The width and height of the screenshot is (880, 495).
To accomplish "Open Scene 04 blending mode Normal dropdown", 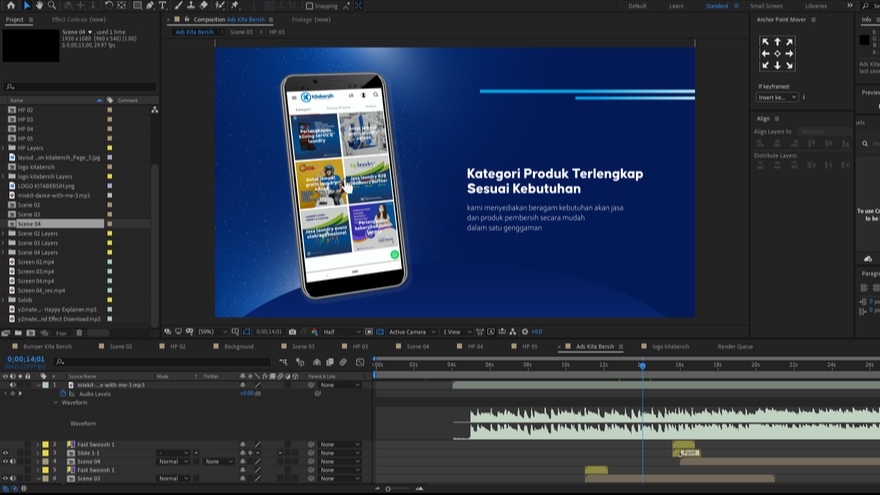I will coord(173,461).
